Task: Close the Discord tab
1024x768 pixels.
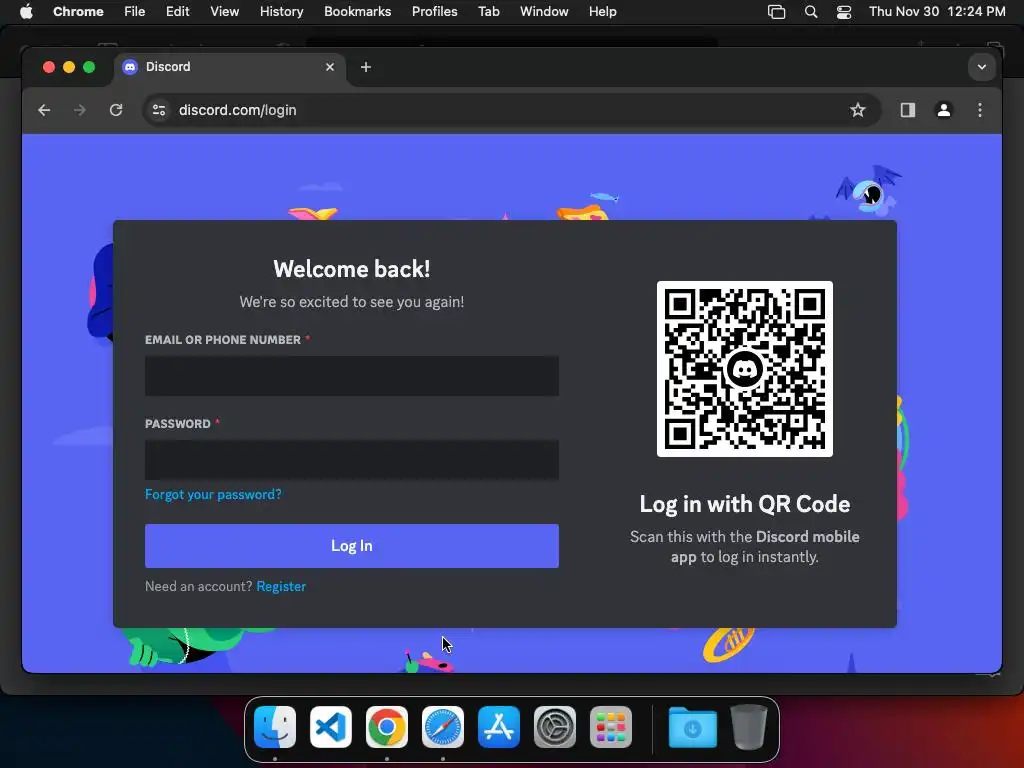Action: [330, 67]
